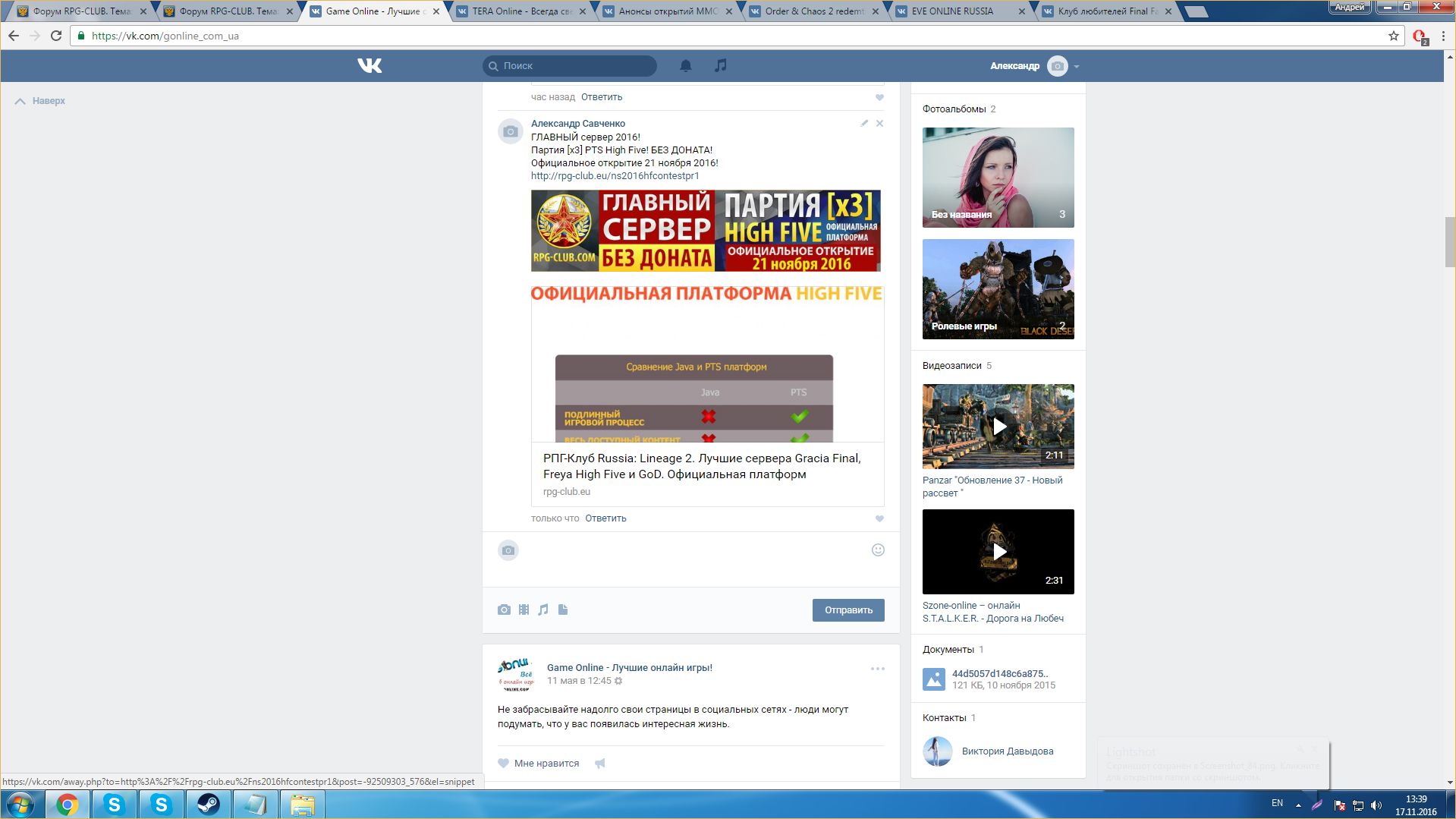
Task: Open the РПГ-Клуб Russia snippet title
Action: point(702,466)
